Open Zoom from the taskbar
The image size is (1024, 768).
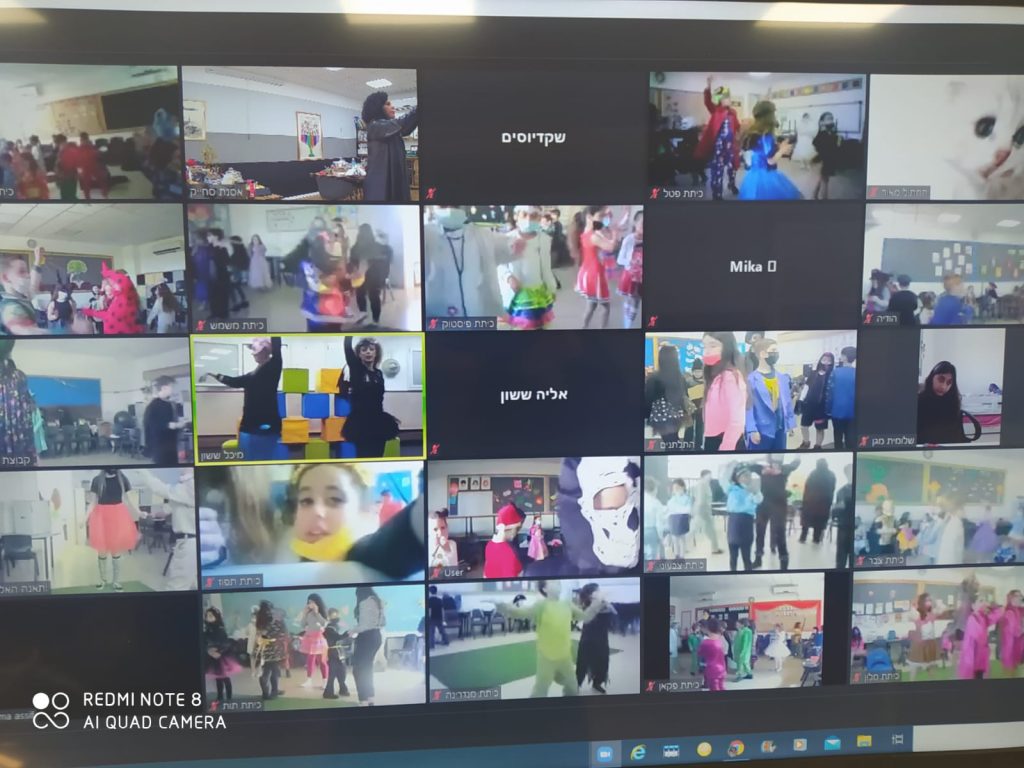pyautogui.click(x=605, y=754)
